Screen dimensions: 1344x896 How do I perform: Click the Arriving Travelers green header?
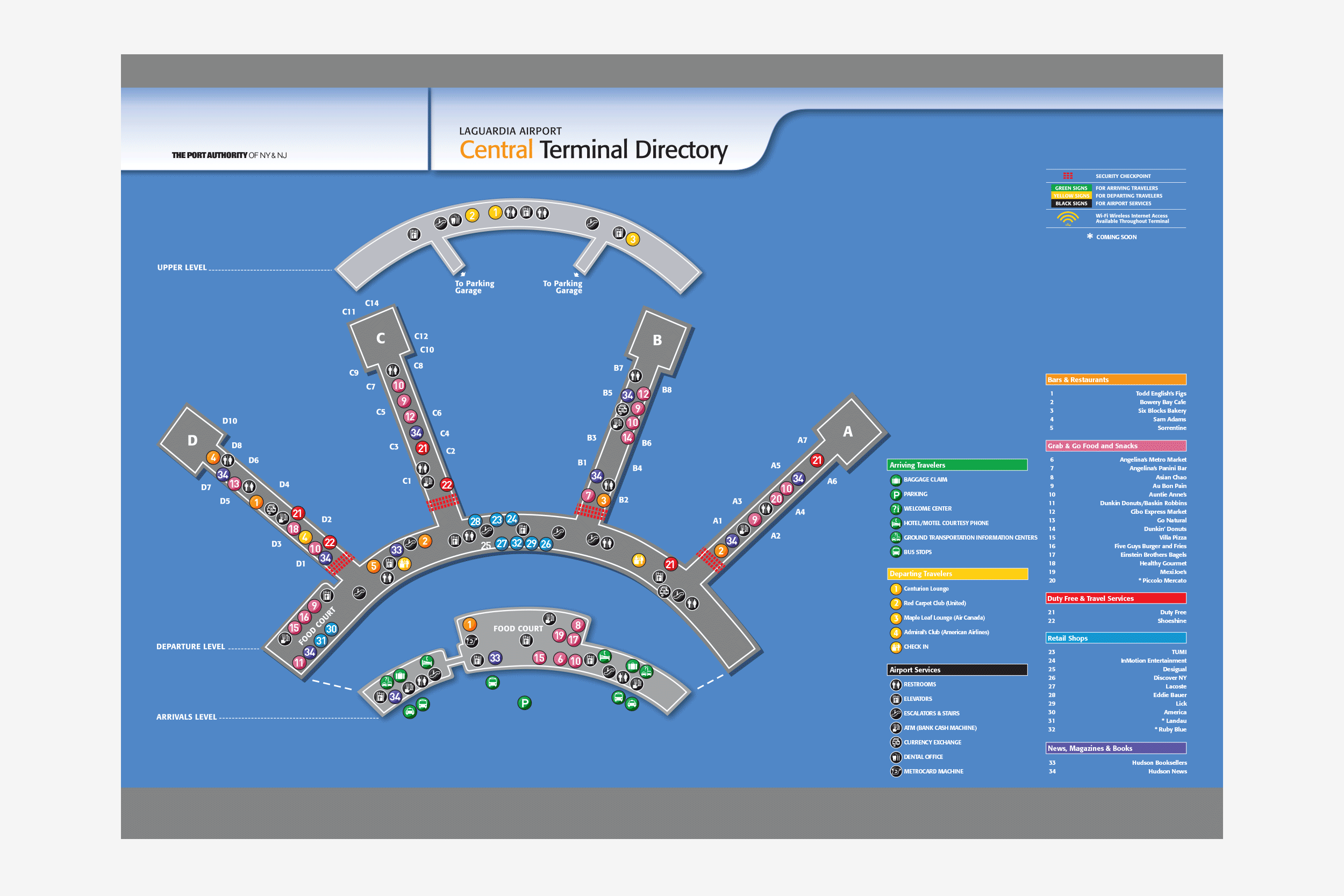957,465
